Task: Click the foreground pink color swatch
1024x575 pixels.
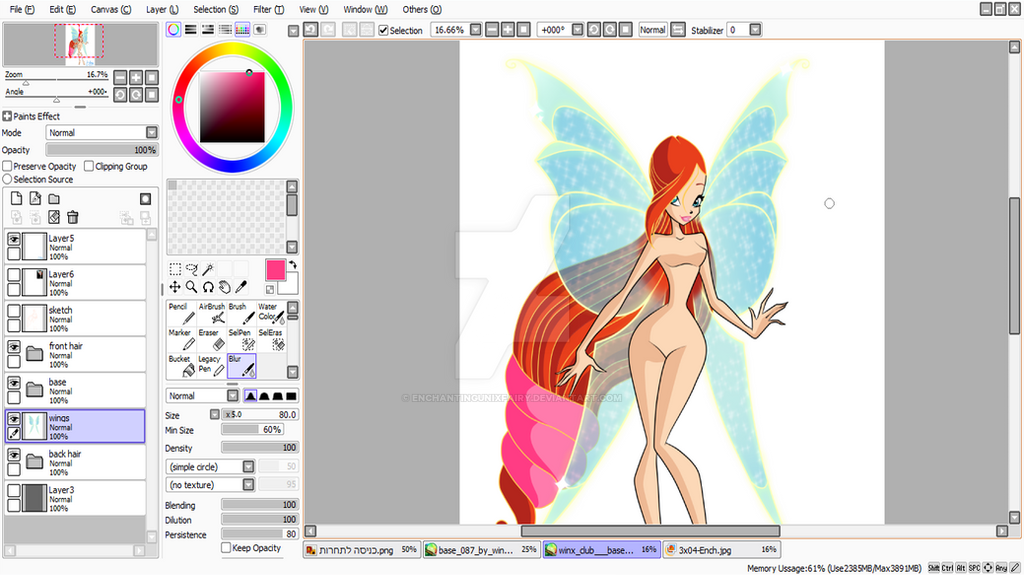Action: [276, 269]
